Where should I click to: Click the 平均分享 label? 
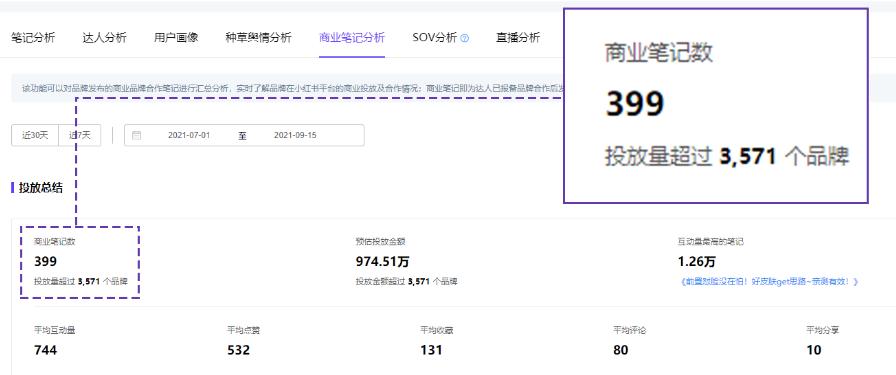coord(823,330)
